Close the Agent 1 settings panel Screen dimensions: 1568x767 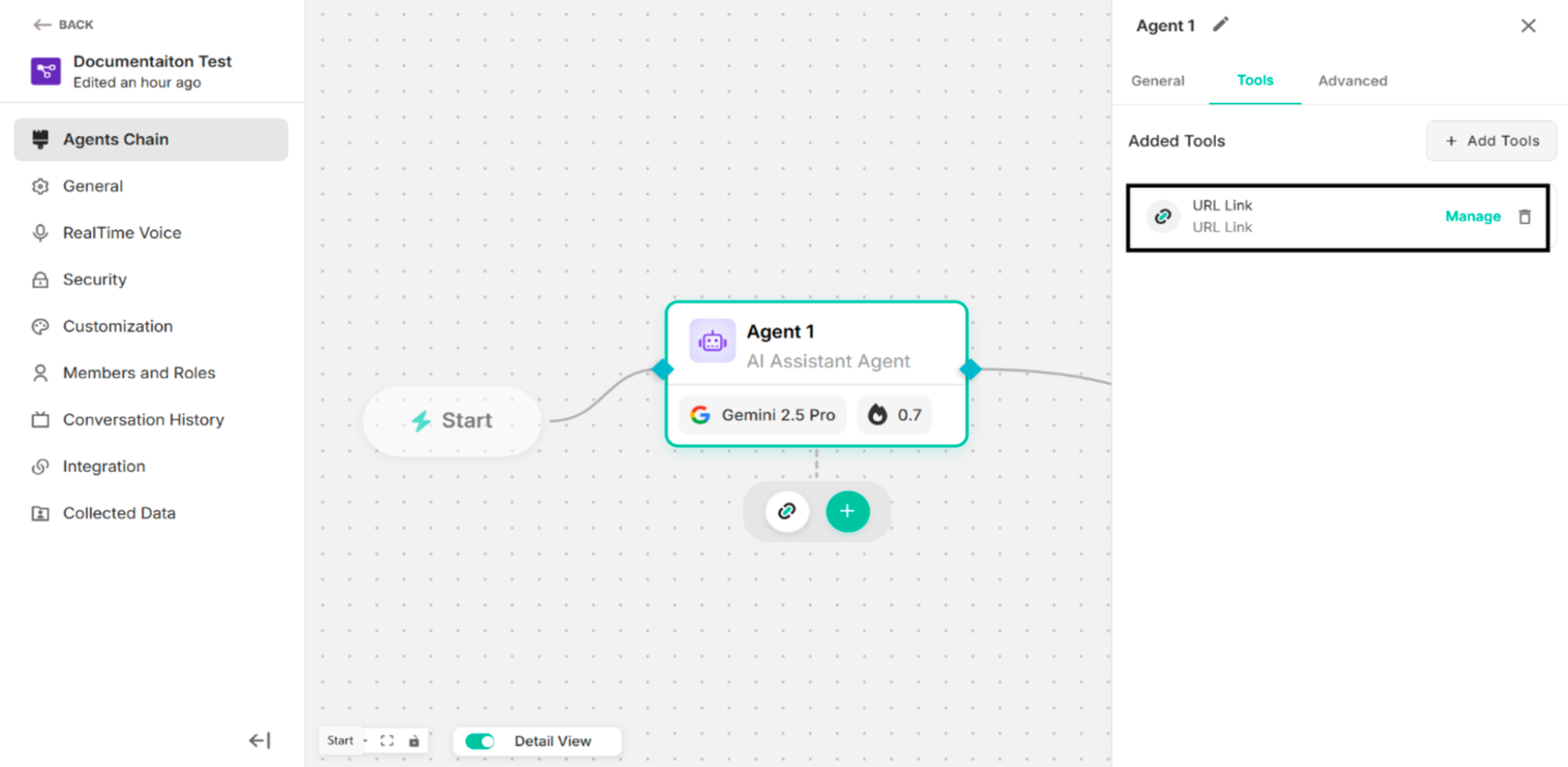coord(1529,26)
